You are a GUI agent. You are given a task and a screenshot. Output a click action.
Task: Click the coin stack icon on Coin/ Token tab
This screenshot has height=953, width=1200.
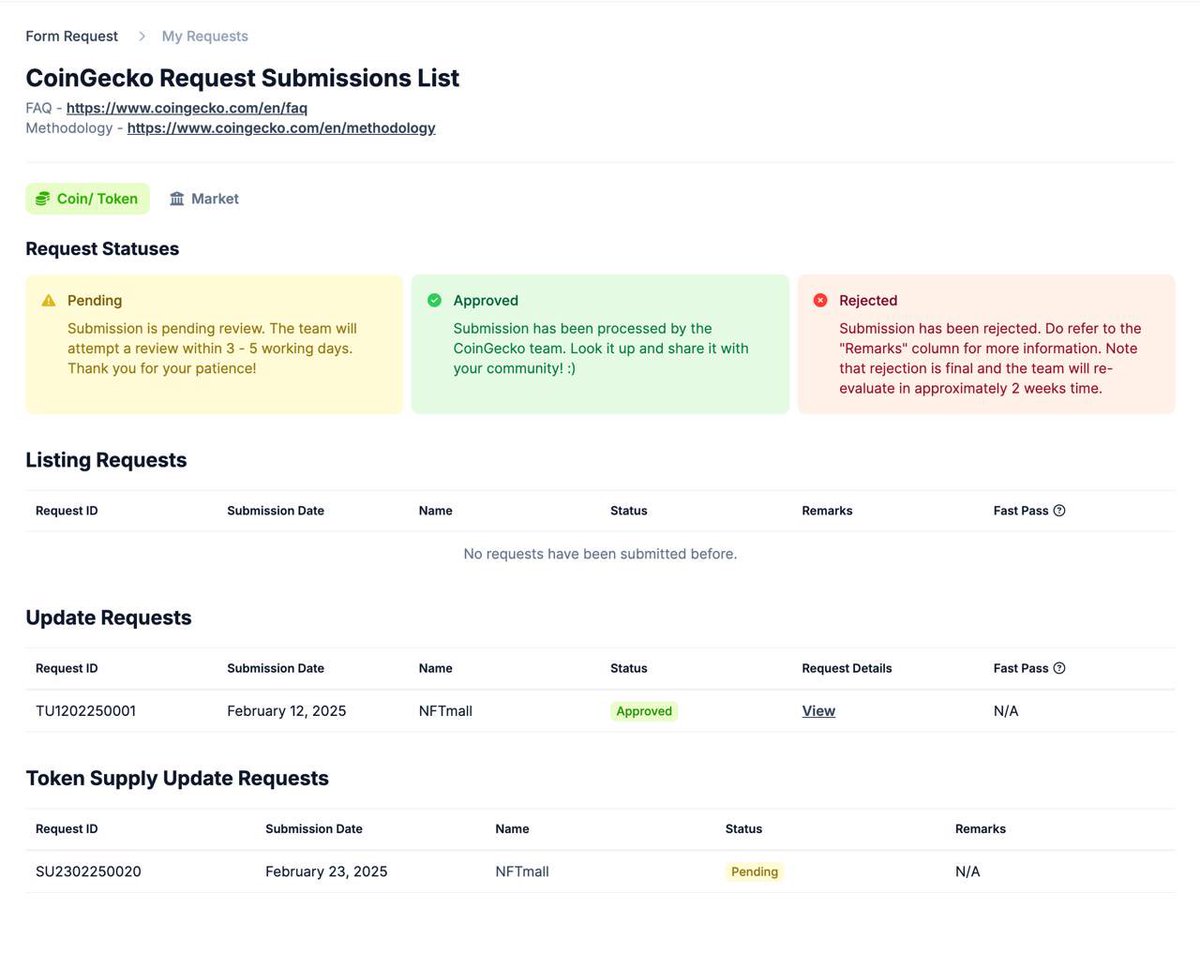[43, 199]
